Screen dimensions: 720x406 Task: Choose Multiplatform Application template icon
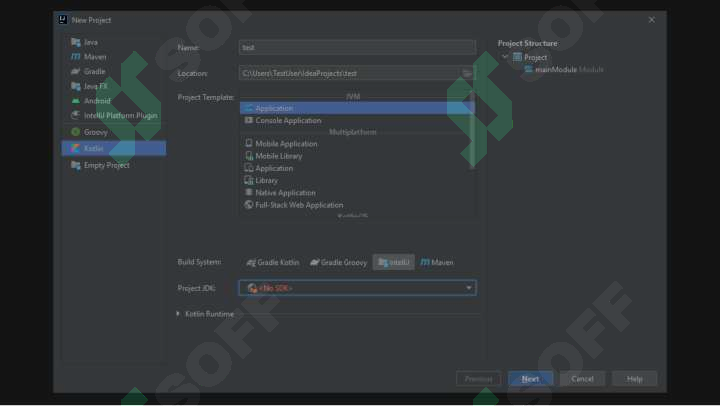click(248, 168)
